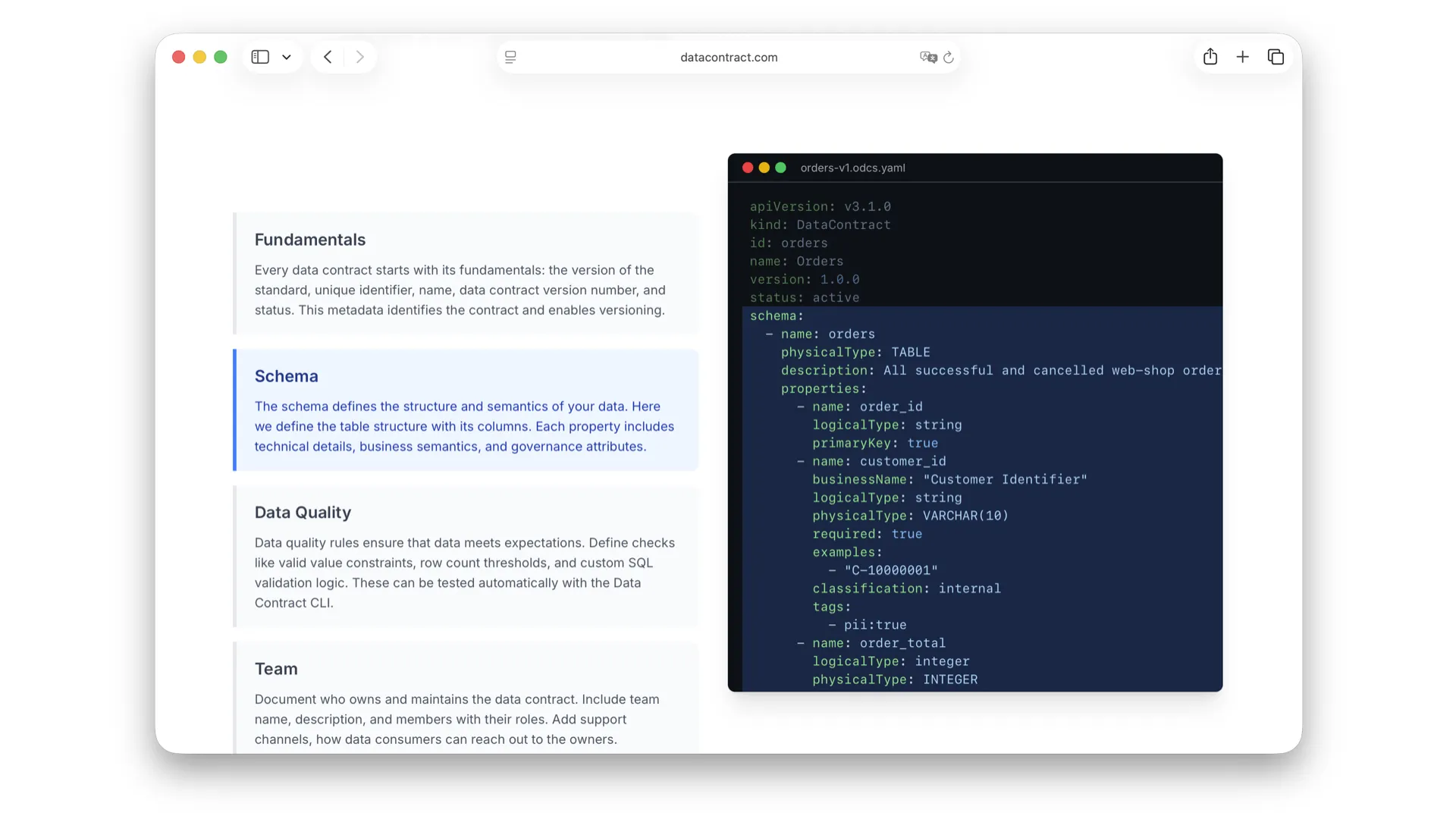Click the datacontract.com address field
Image resolution: width=1456 pixels, height=819 pixels.
pyautogui.click(x=728, y=57)
